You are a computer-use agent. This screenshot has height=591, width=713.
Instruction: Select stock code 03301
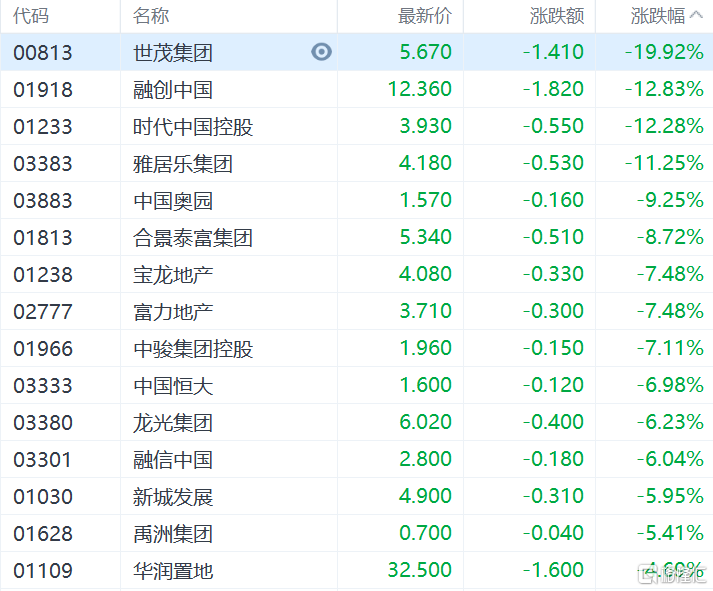point(43,460)
